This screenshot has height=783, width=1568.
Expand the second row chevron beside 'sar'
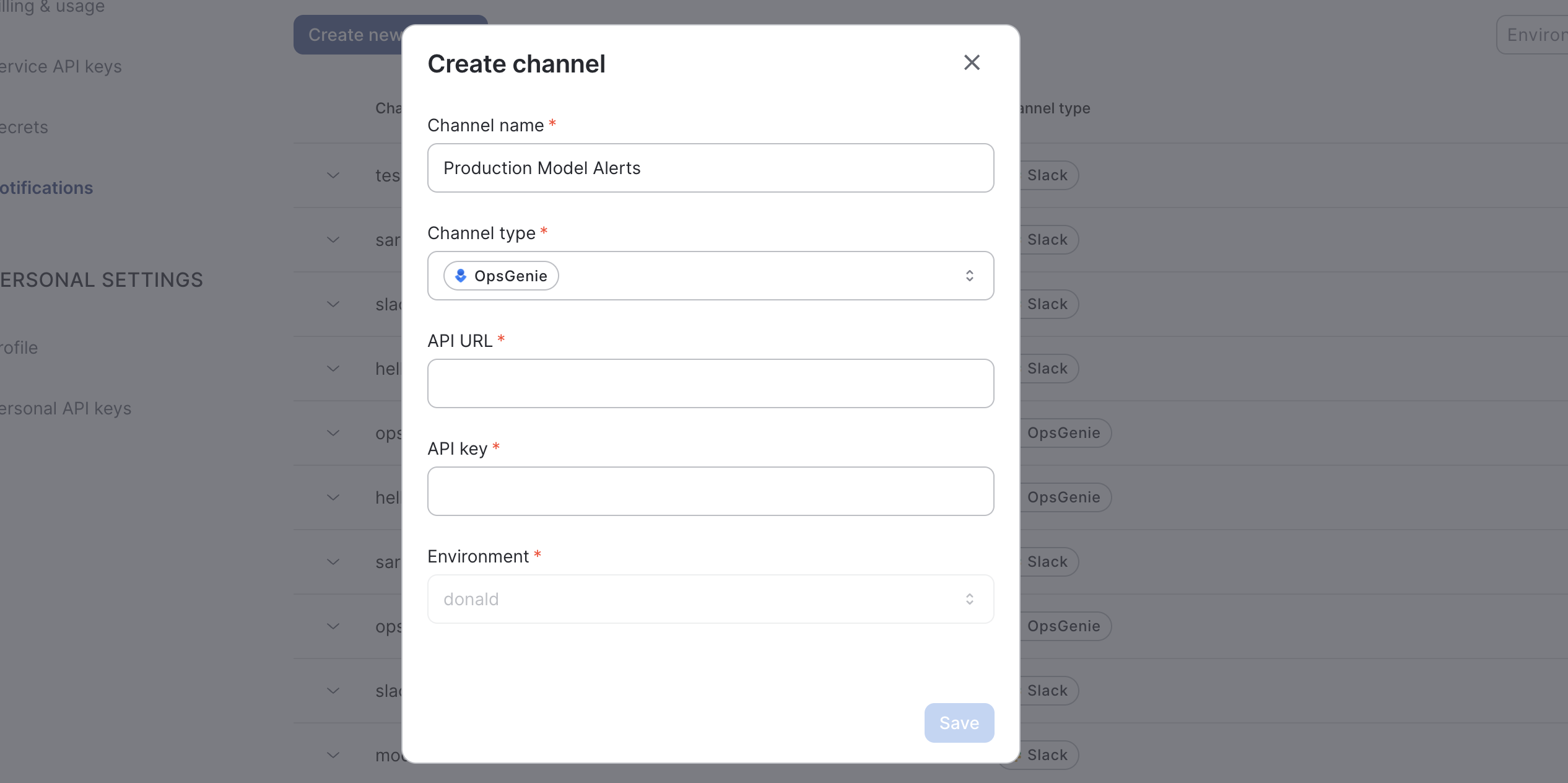coord(333,240)
